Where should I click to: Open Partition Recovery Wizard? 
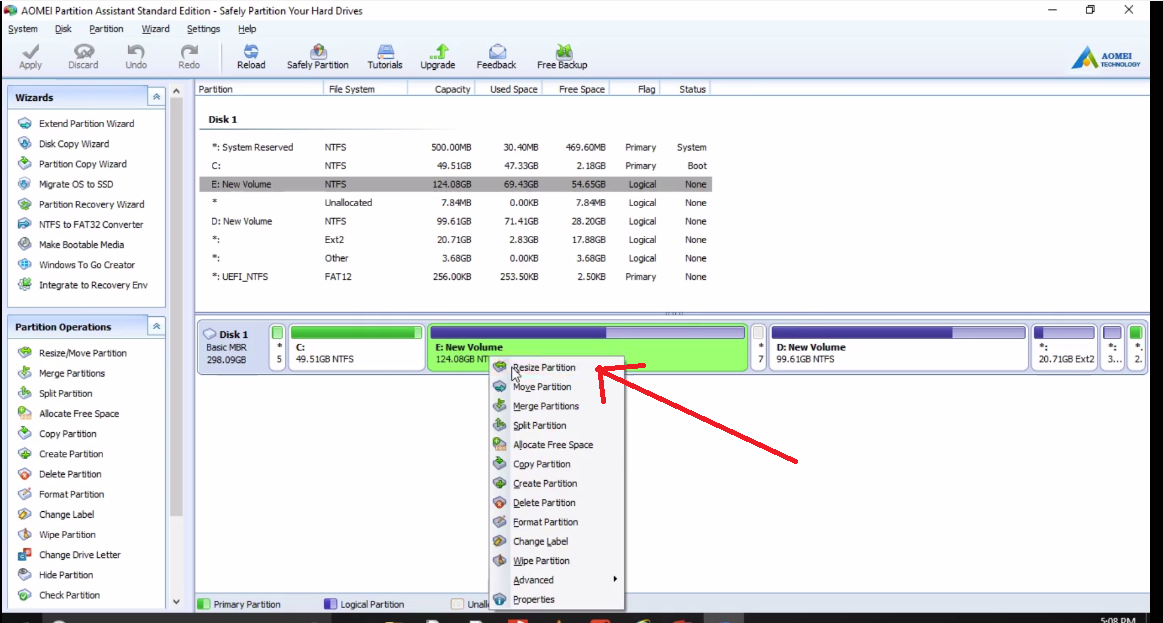91,204
